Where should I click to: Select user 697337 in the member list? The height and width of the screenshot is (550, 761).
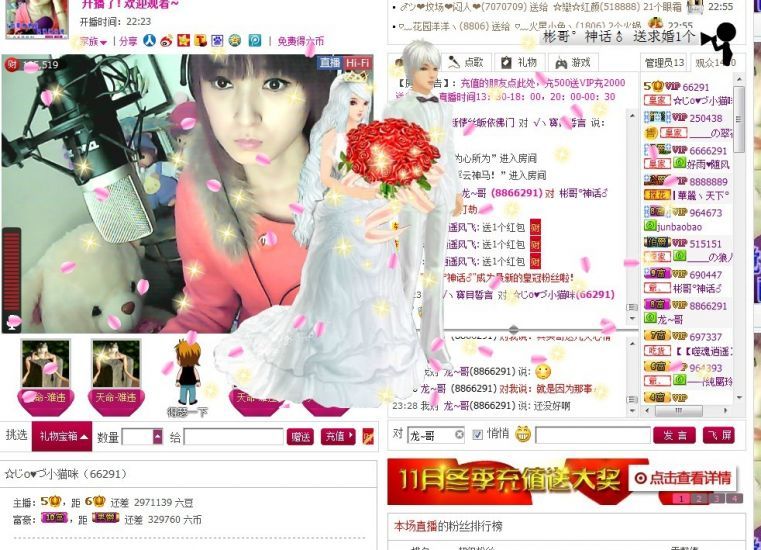(706, 337)
